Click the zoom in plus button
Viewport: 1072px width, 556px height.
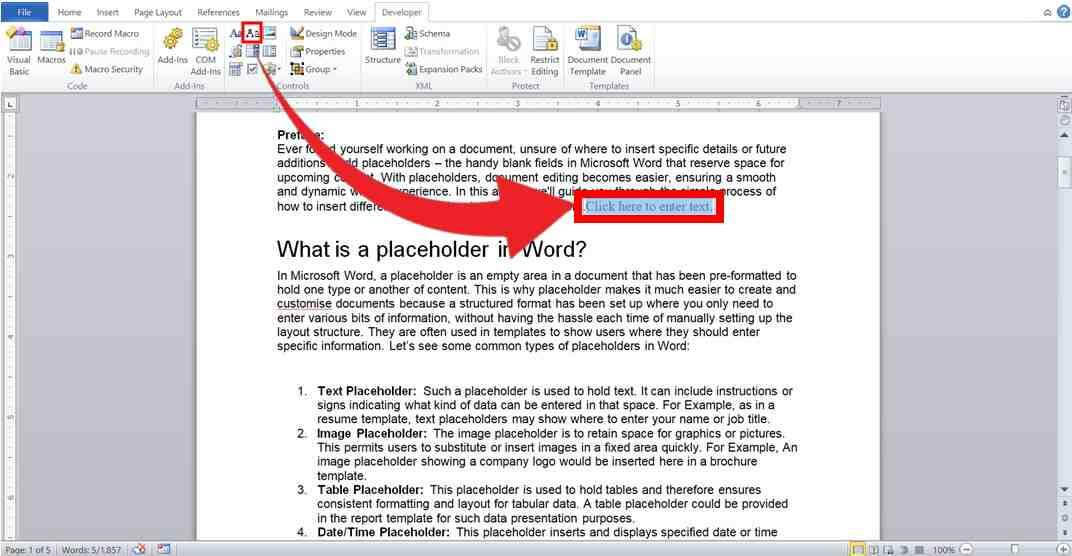(1063, 549)
